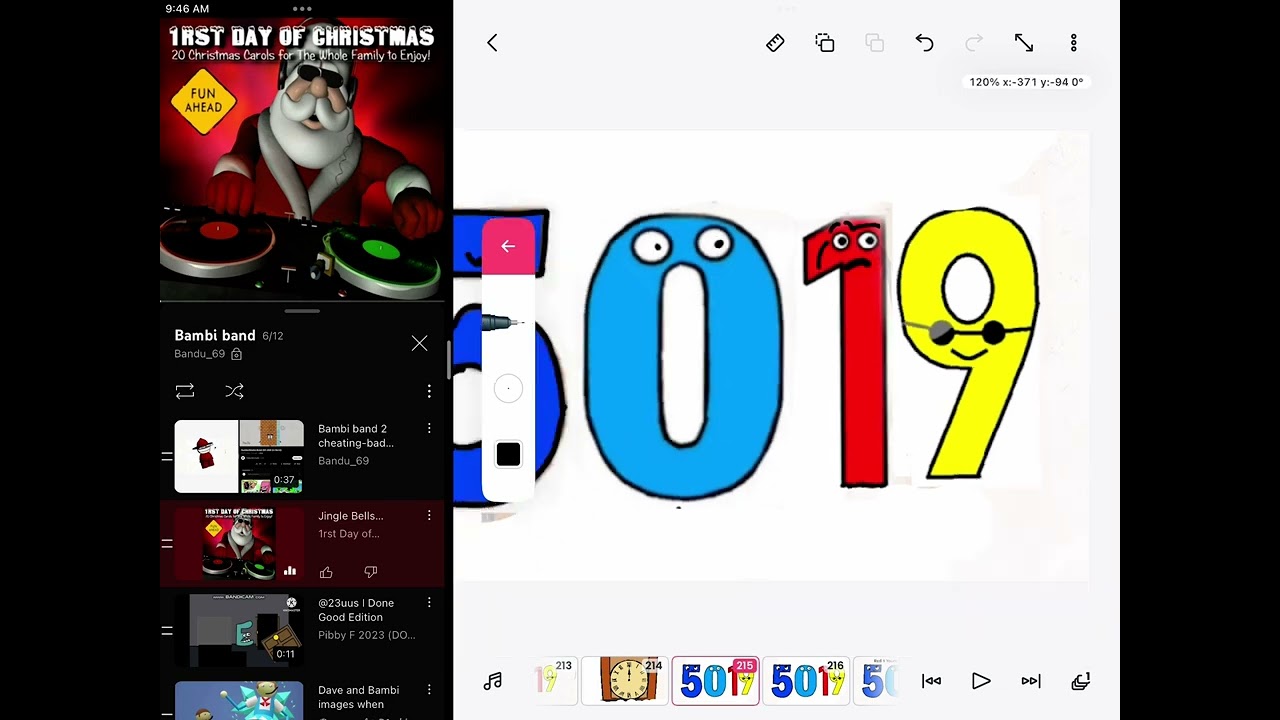Like the Jingle Bells track

click(326, 572)
